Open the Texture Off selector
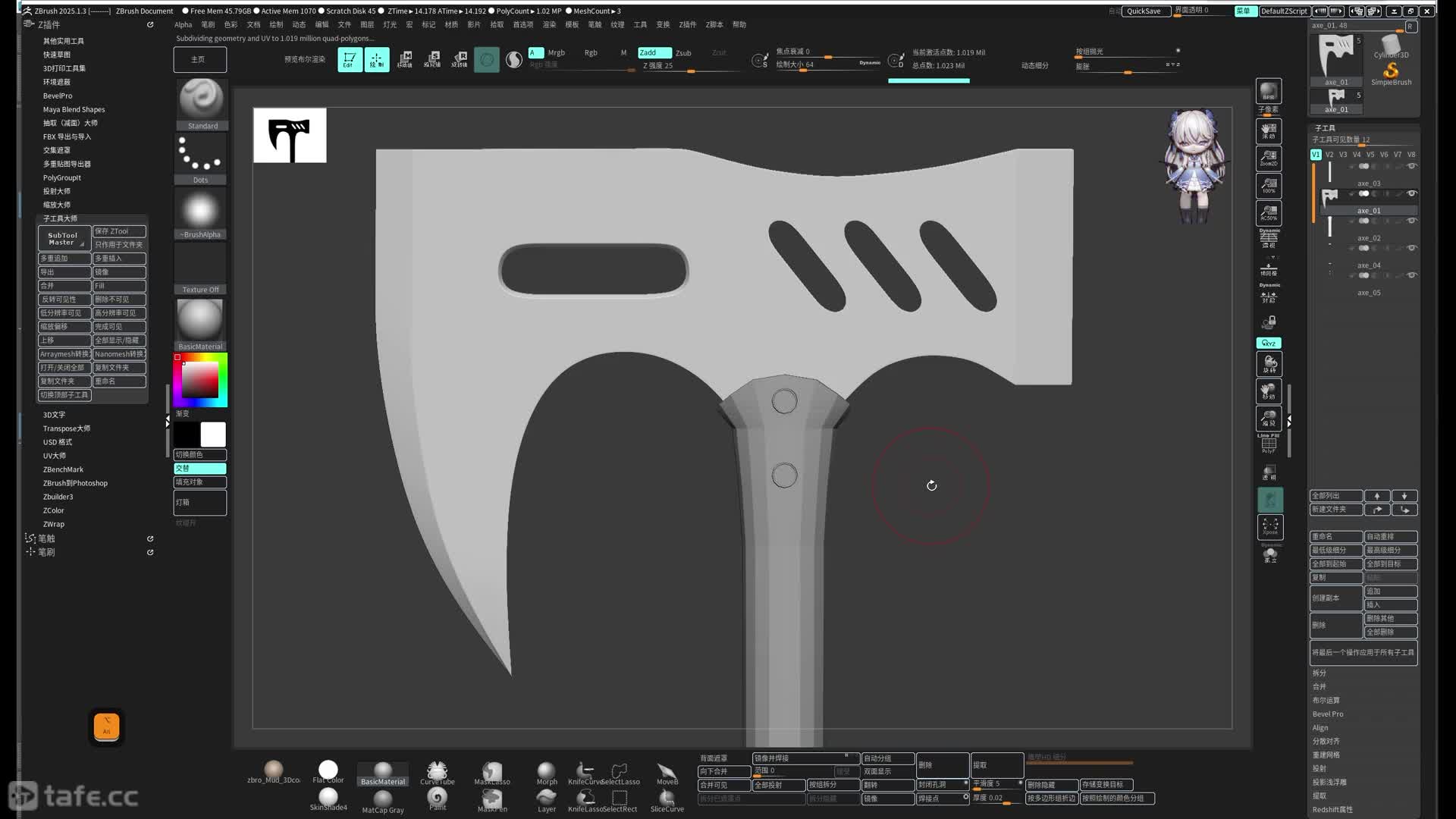Viewport: 1456px width, 819px height. point(201,268)
